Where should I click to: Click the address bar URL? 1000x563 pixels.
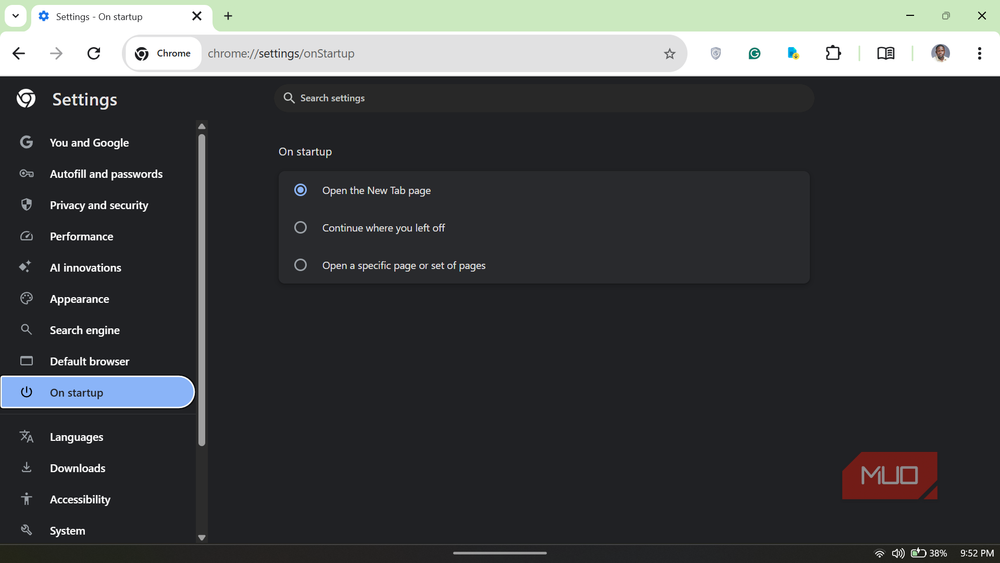[x=281, y=54]
